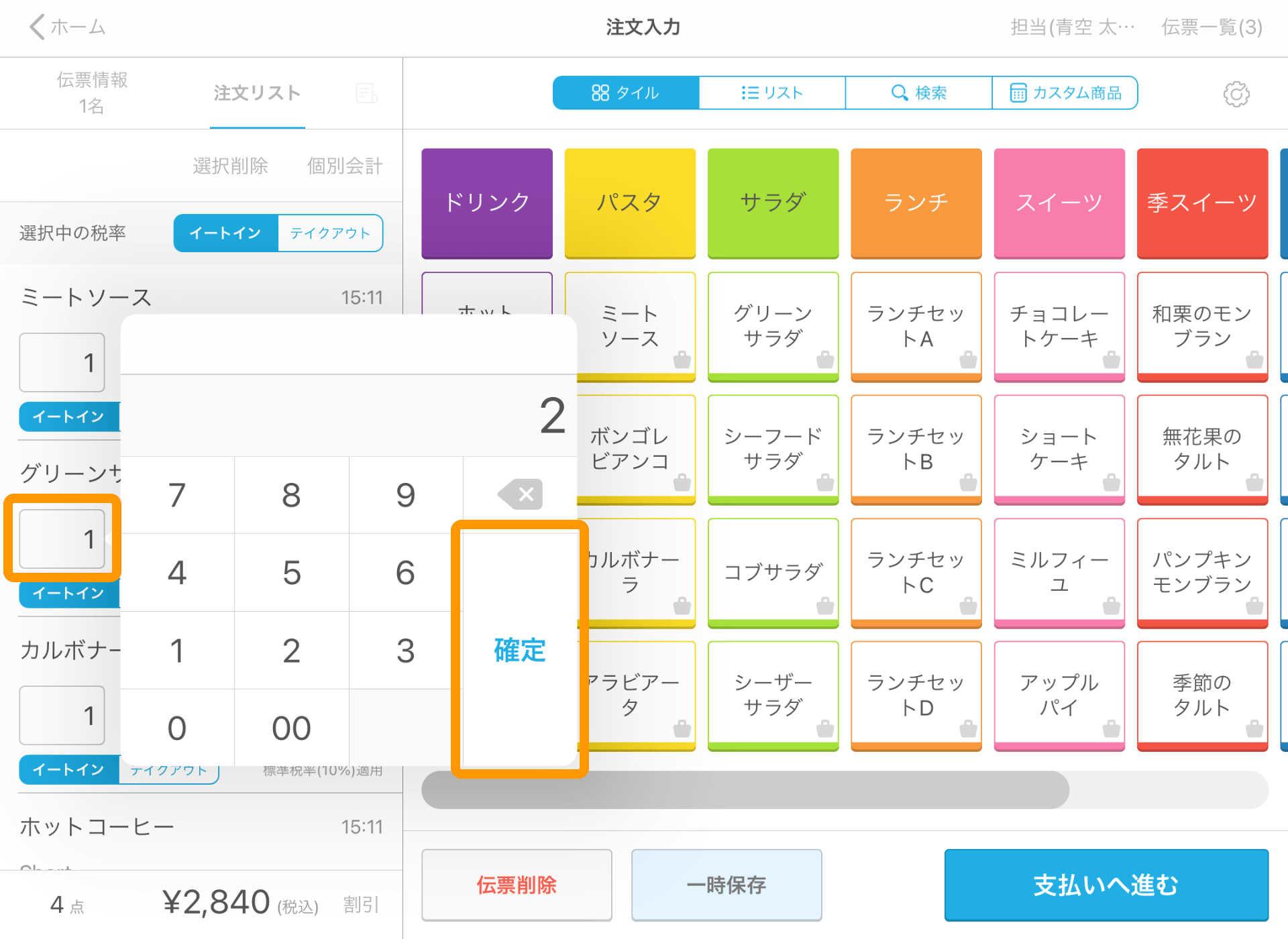Toggle イートイン under ミートソース item
The height and width of the screenshot is (939, 1288).
[69, 417]
